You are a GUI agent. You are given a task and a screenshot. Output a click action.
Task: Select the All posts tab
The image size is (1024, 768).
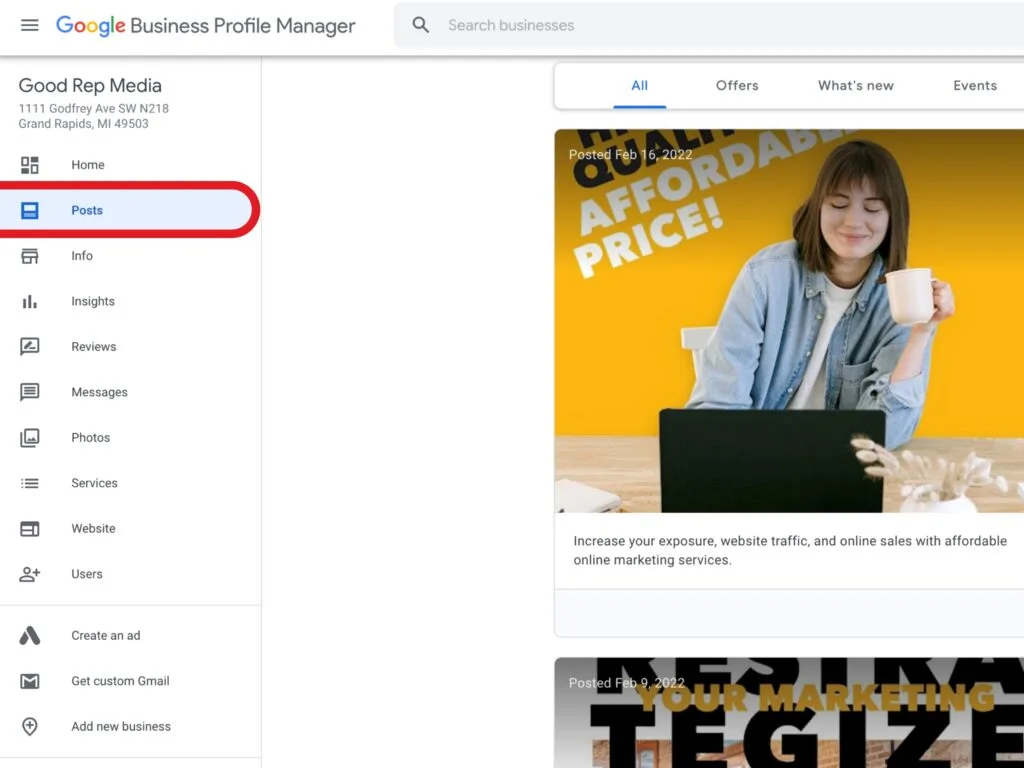639,86
